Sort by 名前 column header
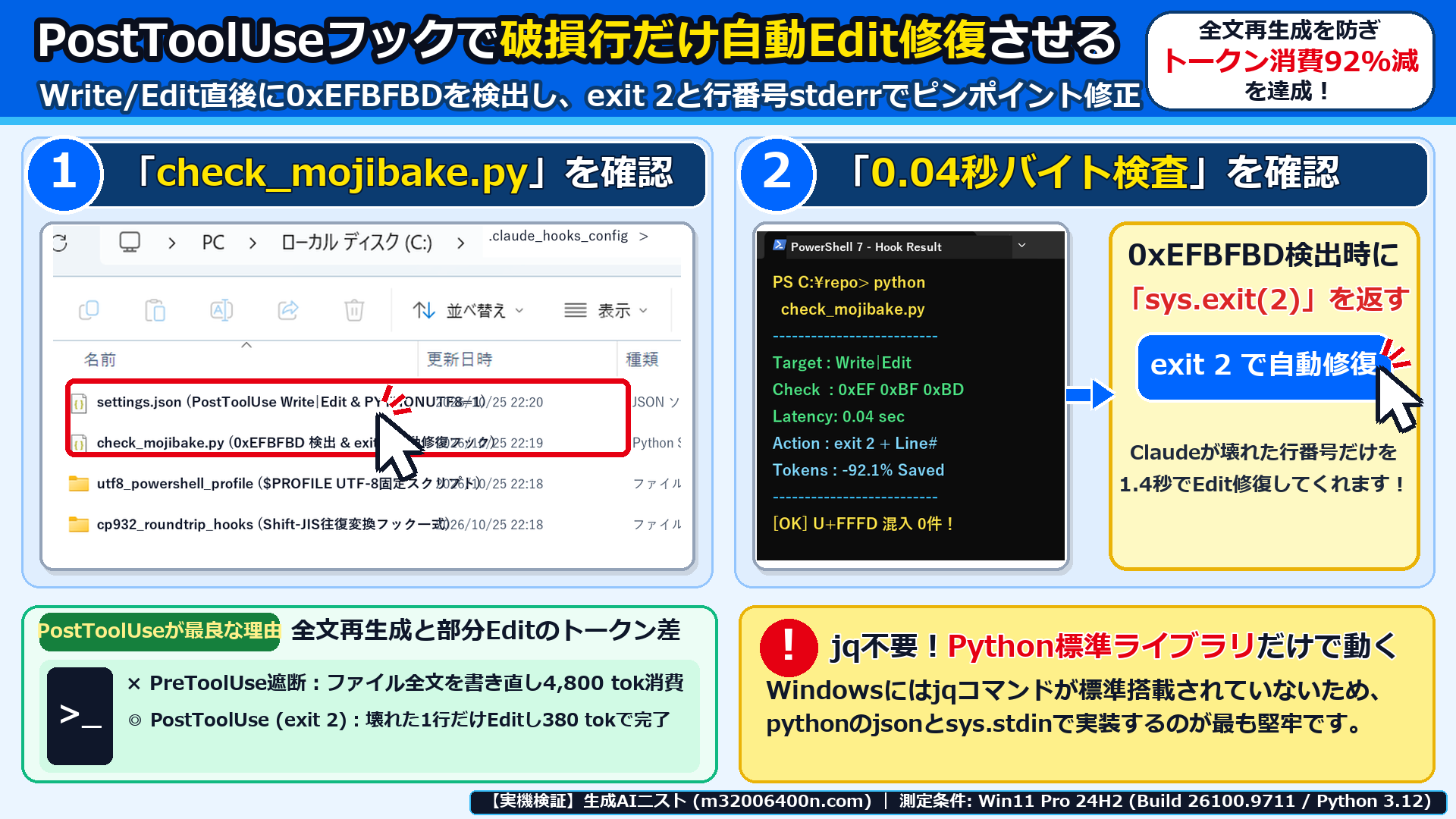1456x819 pixels. pyautogui.click(x=99, y=359)
